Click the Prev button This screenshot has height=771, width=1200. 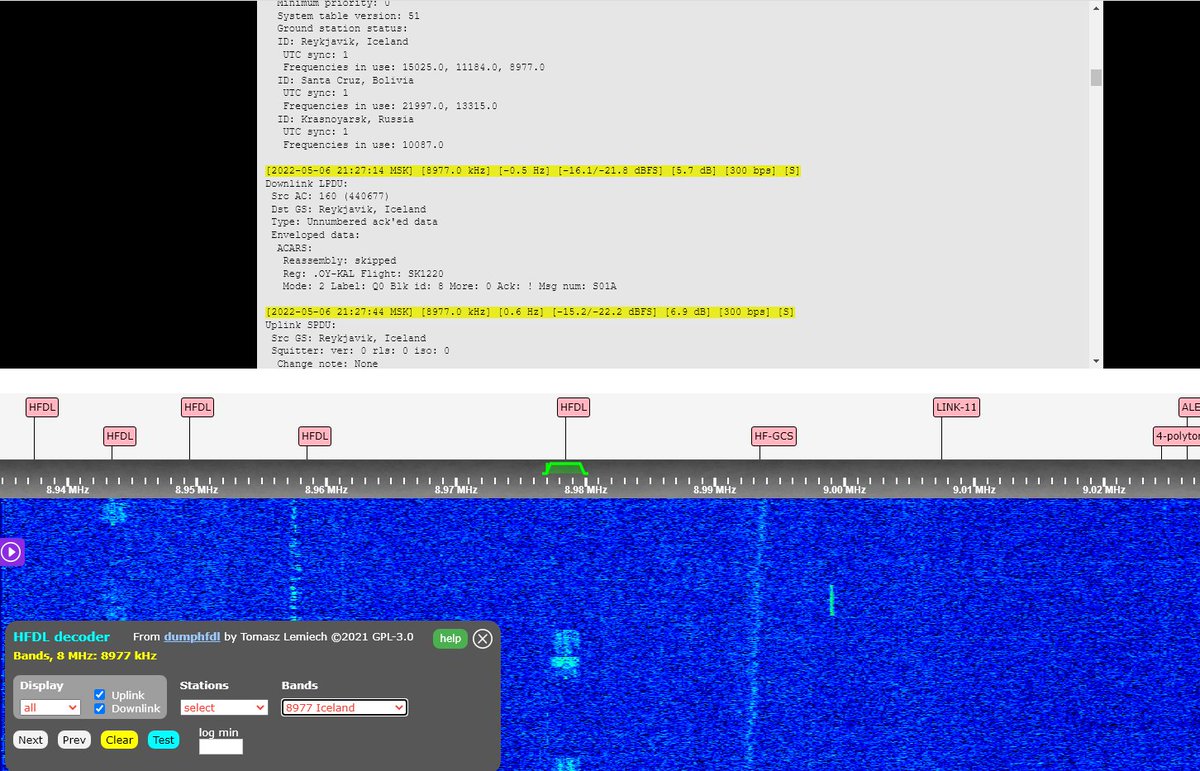[73, 740]
